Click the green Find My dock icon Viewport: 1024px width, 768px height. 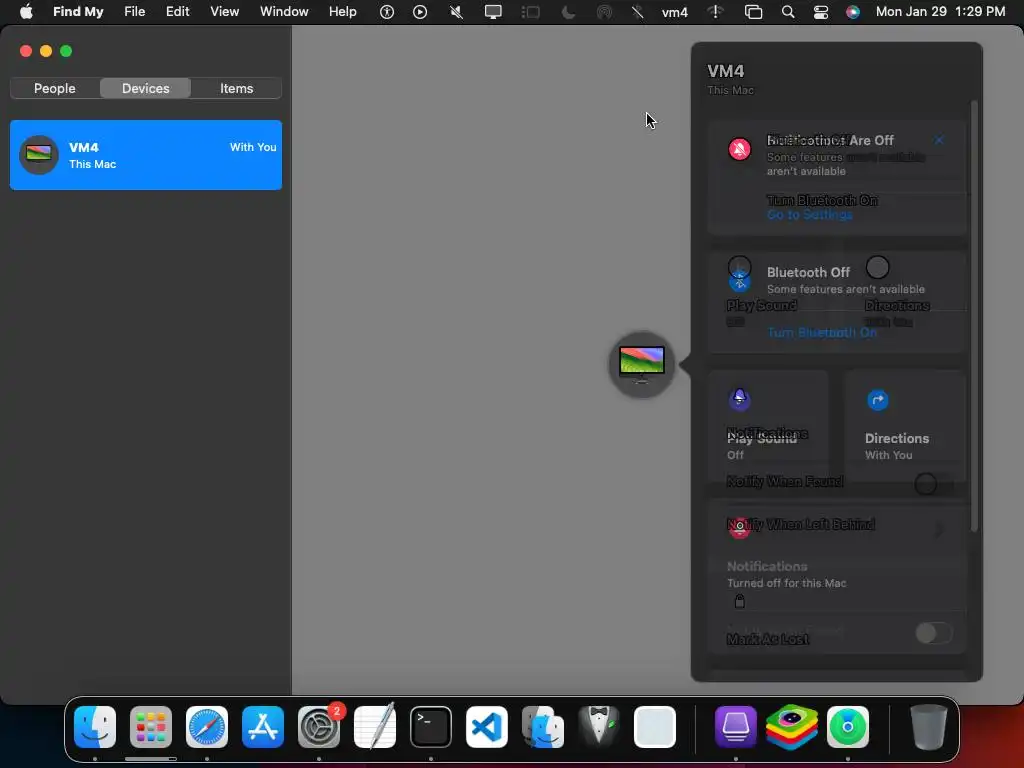click(x=848, y=727)
